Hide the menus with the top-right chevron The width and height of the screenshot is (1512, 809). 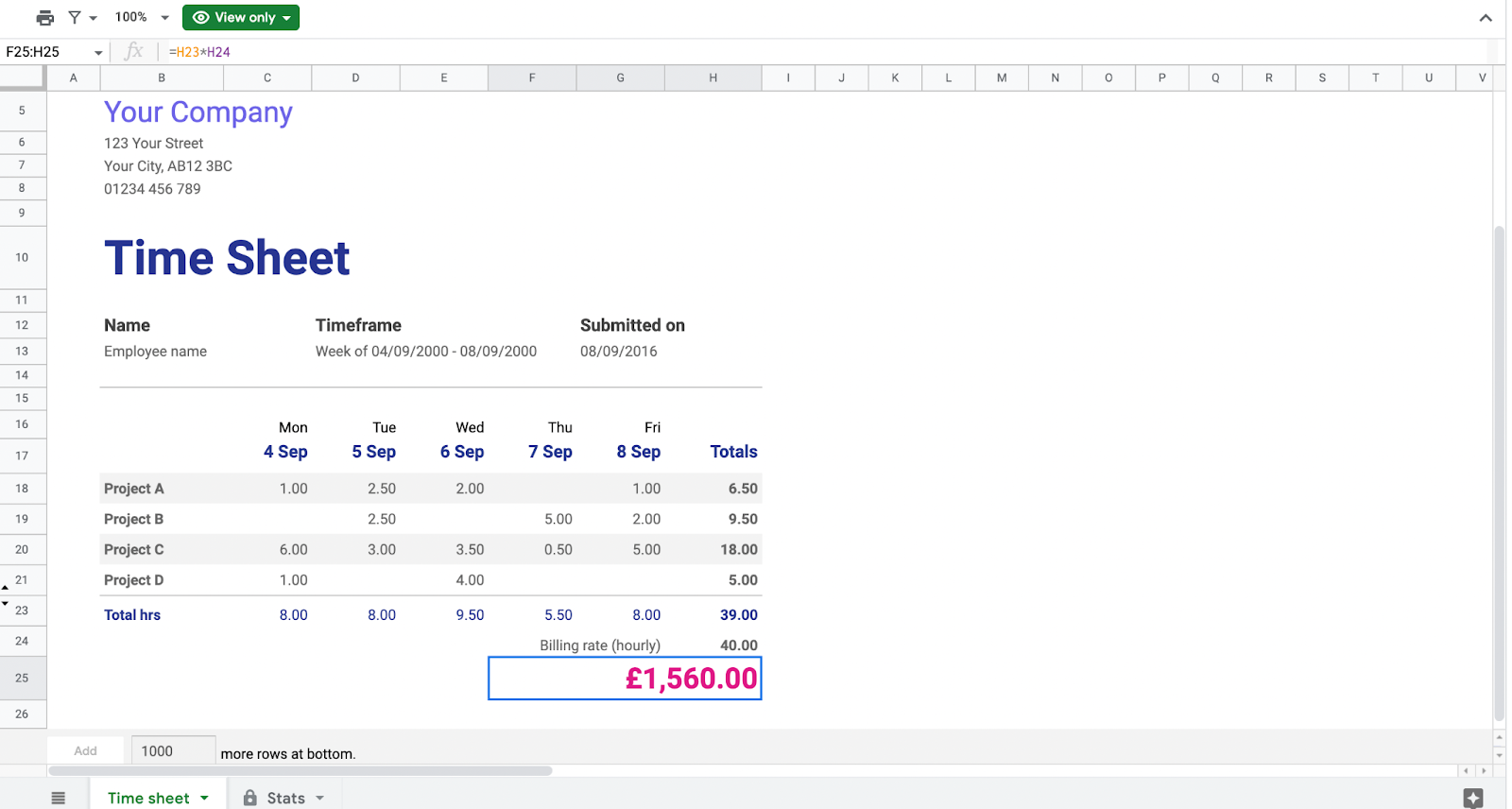coord(1486,18)
